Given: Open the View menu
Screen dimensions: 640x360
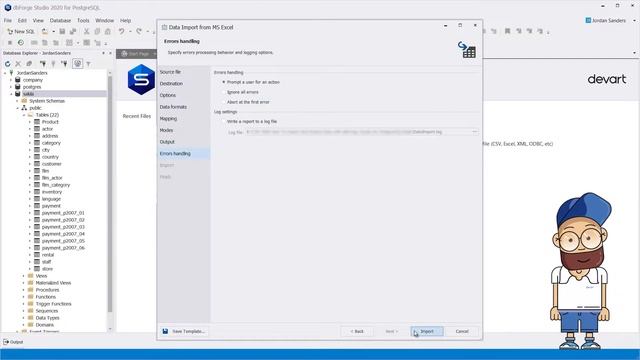Looking at the screenshot, I should [x=38, y=20].
